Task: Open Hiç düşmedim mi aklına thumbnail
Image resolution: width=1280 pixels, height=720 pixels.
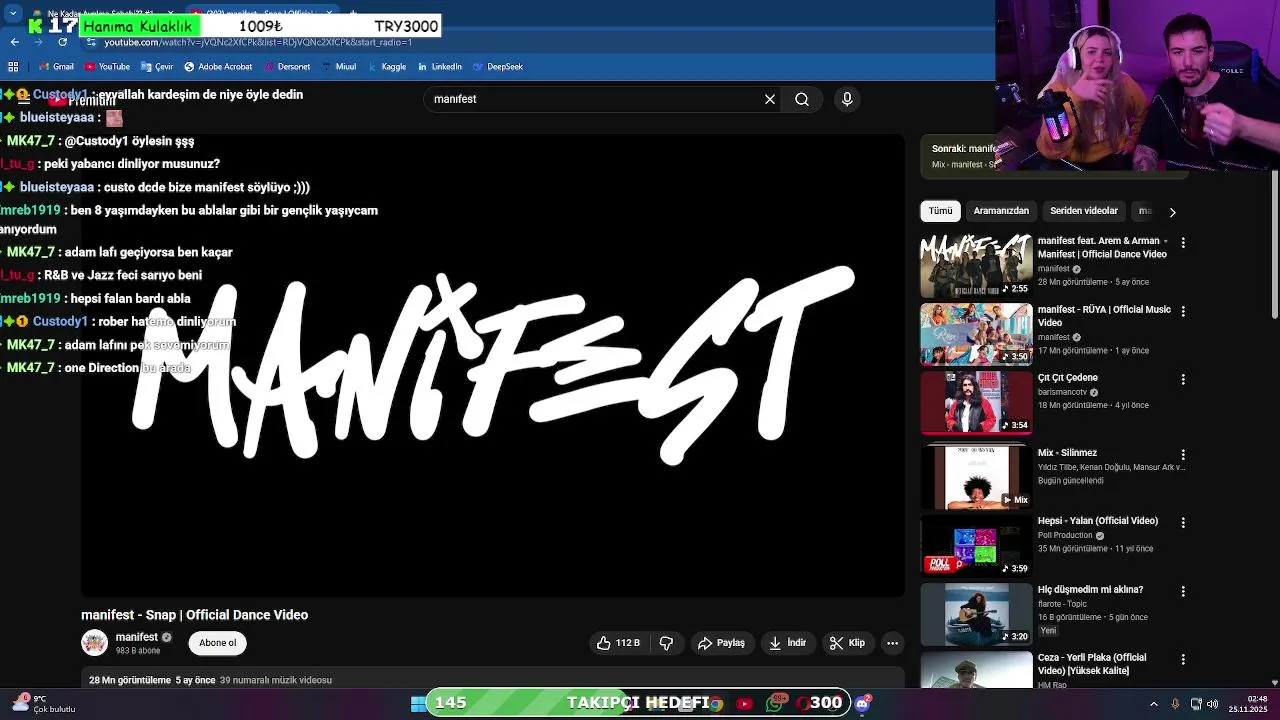Action: click(x=976, y=614)
